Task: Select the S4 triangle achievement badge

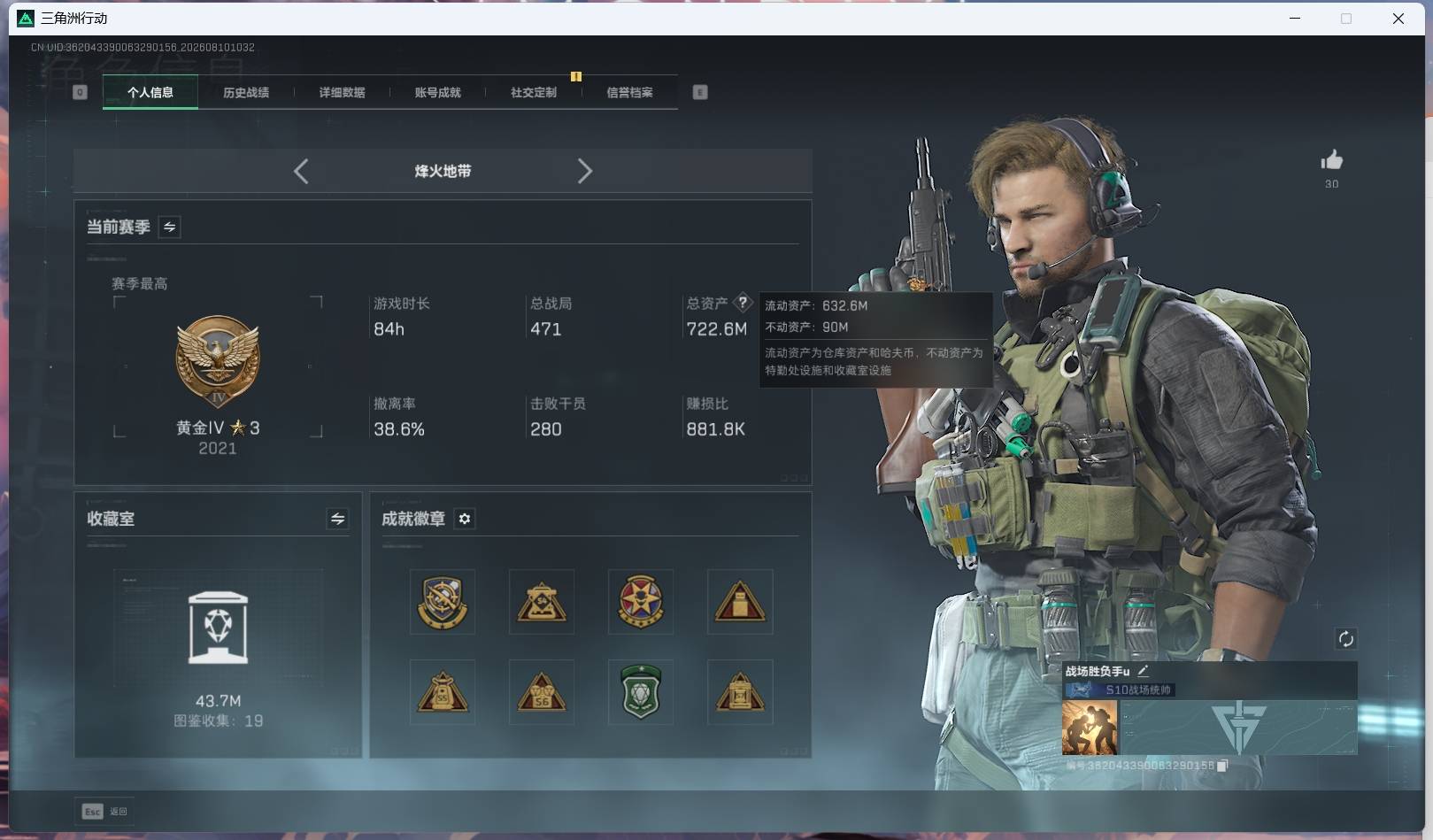Action: pos(542,602)
